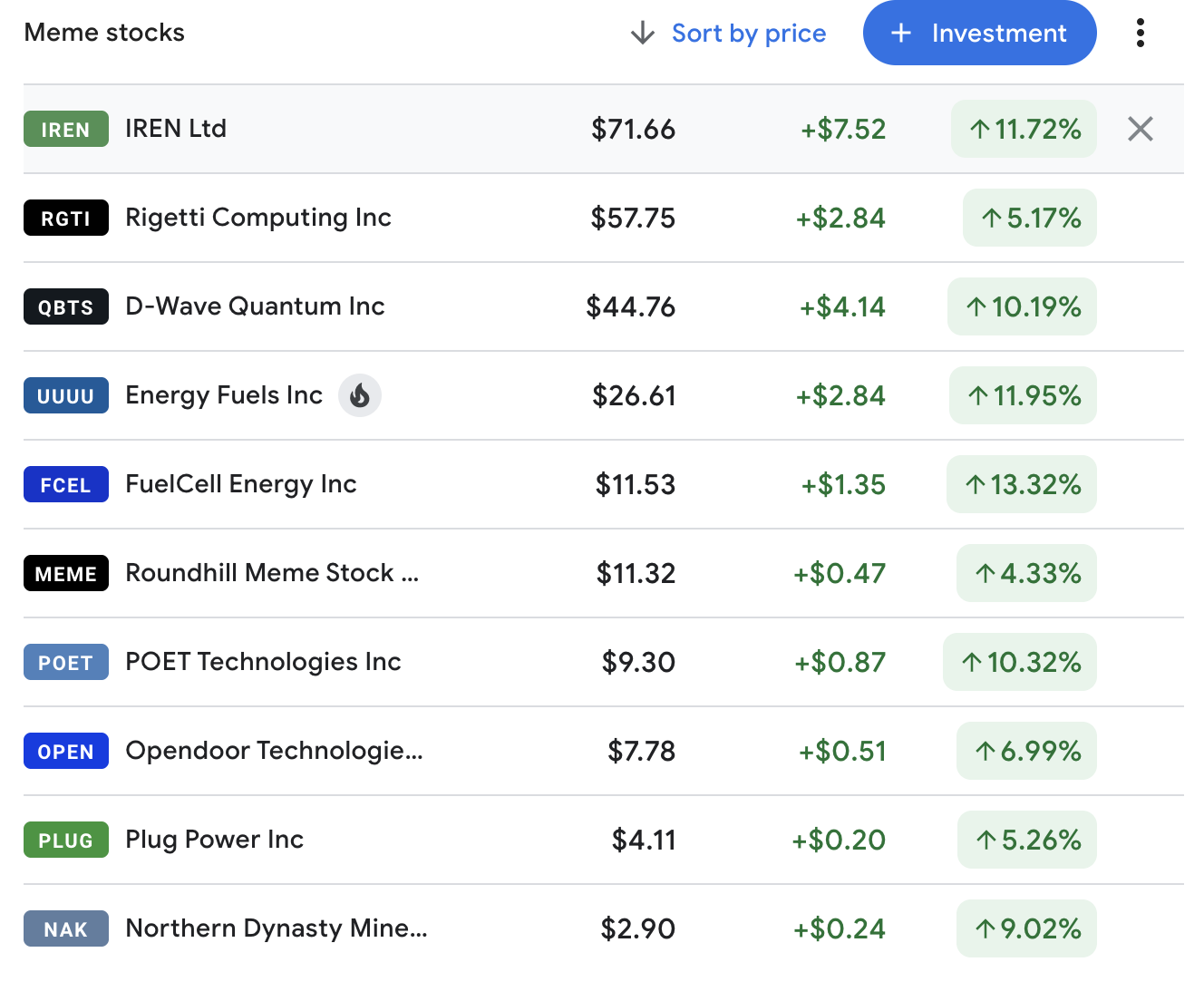Click the +$1.35 change for FuelCell
The width and height of the screenshot is (1204, 1001).
843,484
